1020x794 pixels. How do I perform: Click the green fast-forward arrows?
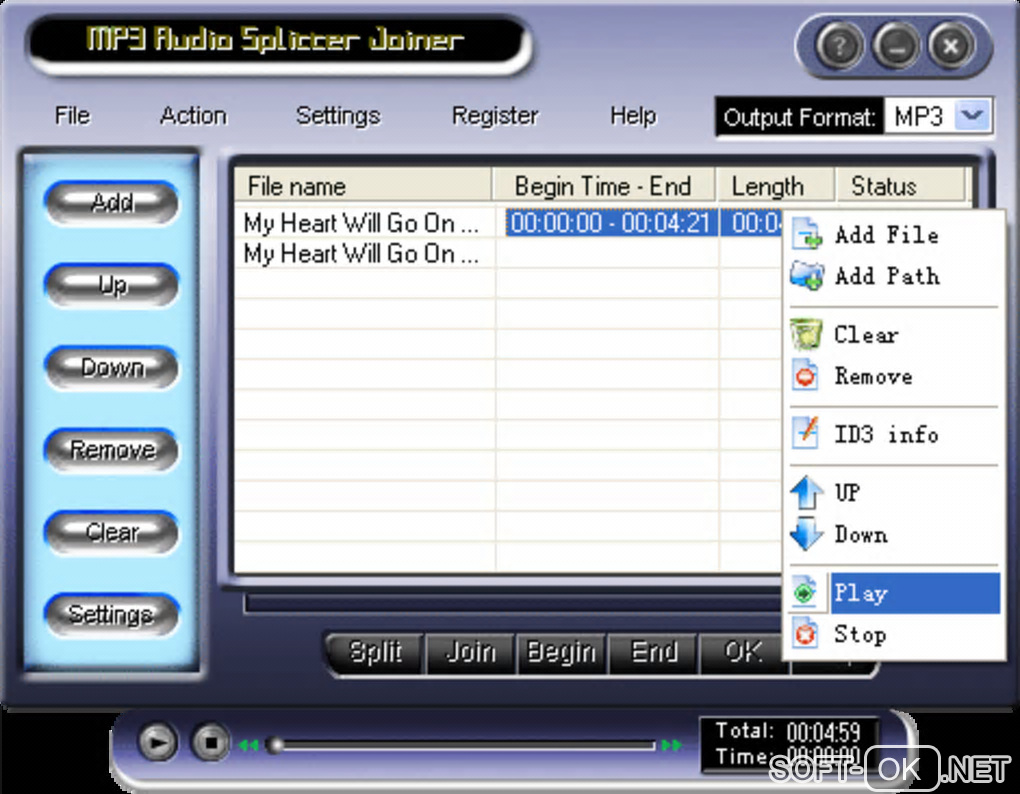point(672,745)
